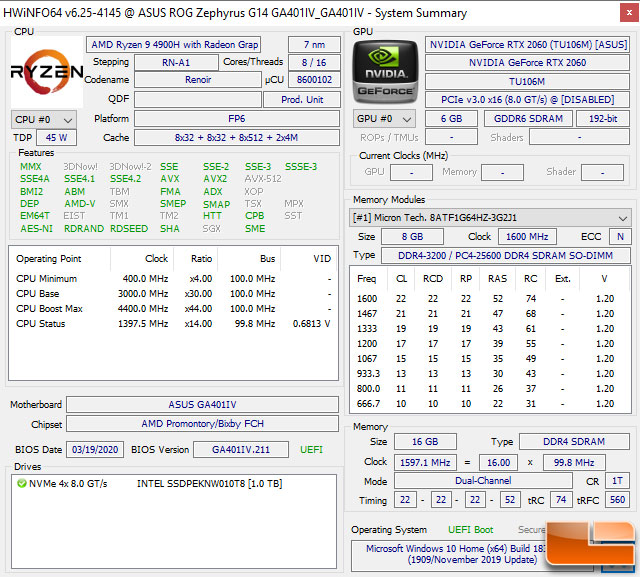Close the System Summary window
The height and width of the screenshot is (577, 640).
629,13
